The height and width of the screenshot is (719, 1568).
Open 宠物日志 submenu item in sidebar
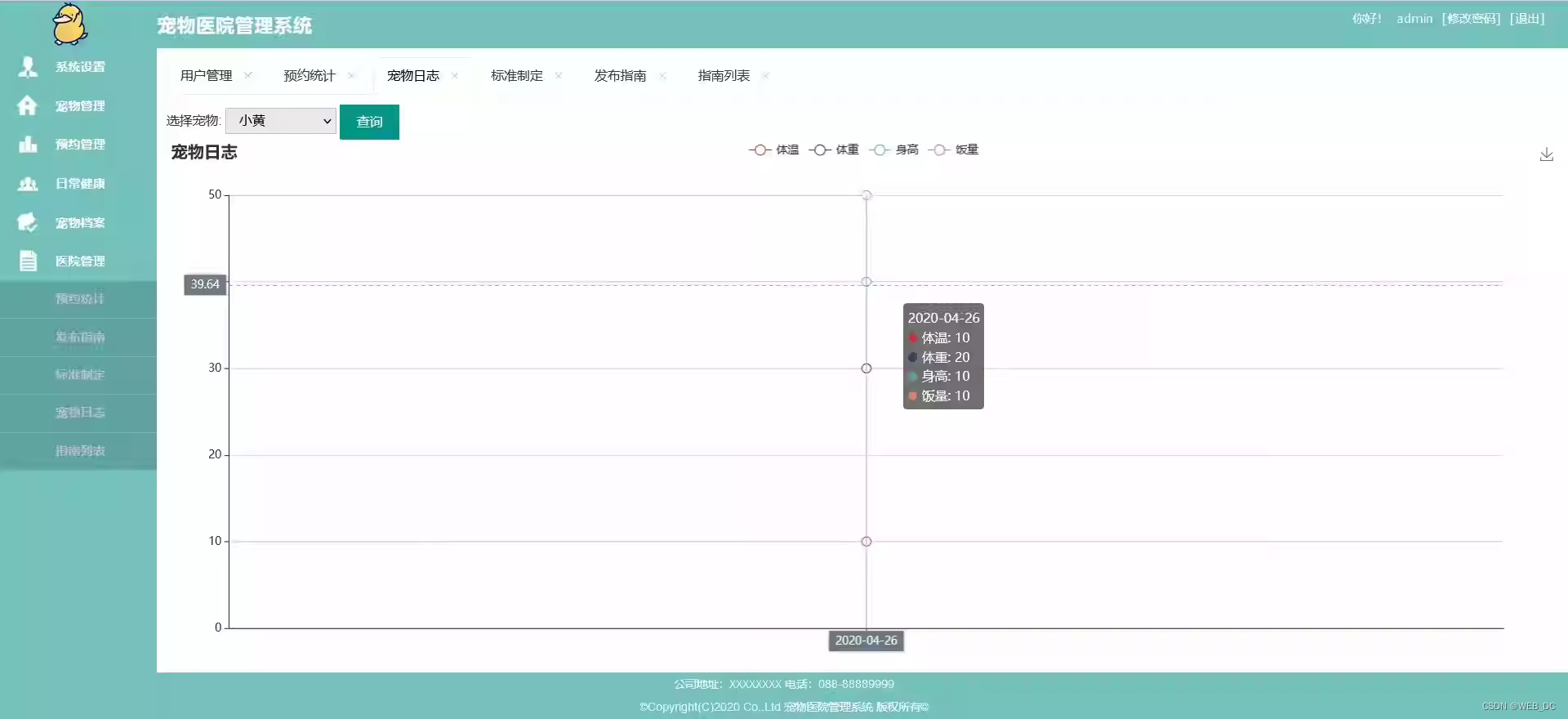[78, 413]
